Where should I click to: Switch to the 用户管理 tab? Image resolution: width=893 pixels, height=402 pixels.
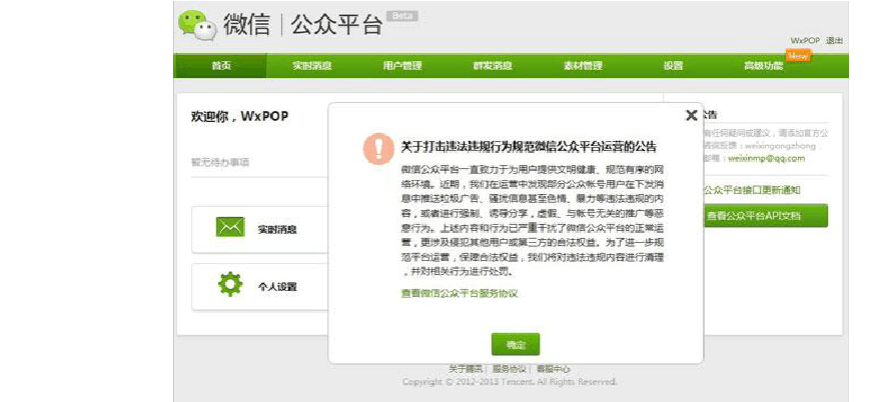[x=402, y=66]
